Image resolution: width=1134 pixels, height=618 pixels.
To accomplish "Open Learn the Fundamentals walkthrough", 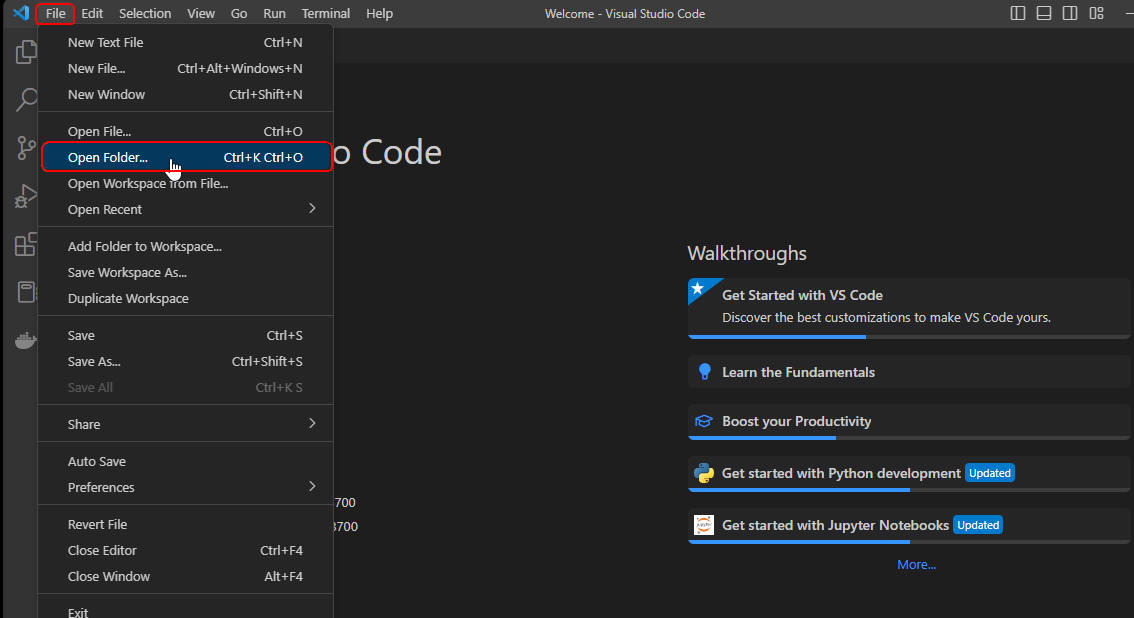I will (908, 372).
